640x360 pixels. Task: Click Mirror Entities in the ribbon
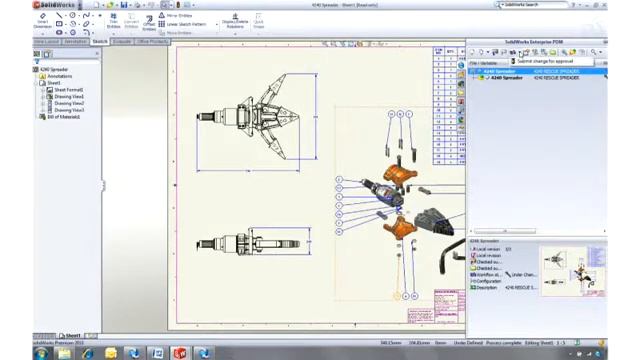tap(175, 16)
